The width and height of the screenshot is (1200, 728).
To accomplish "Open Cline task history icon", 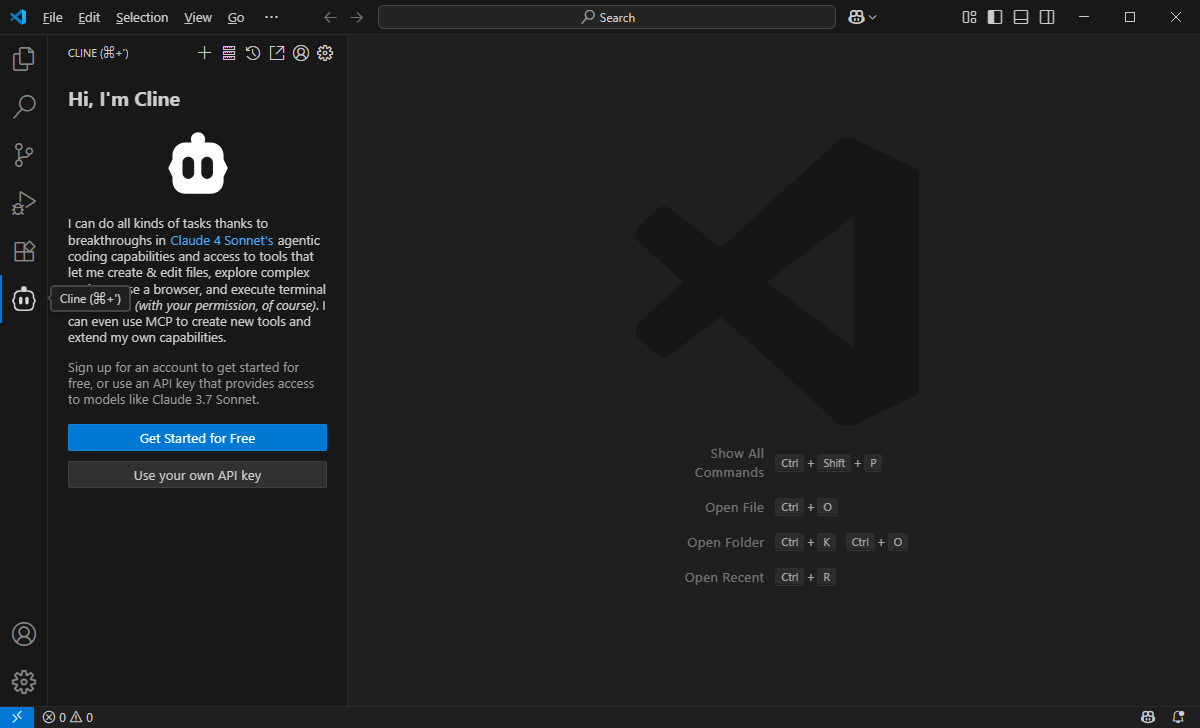I will (x=253, y=53).
